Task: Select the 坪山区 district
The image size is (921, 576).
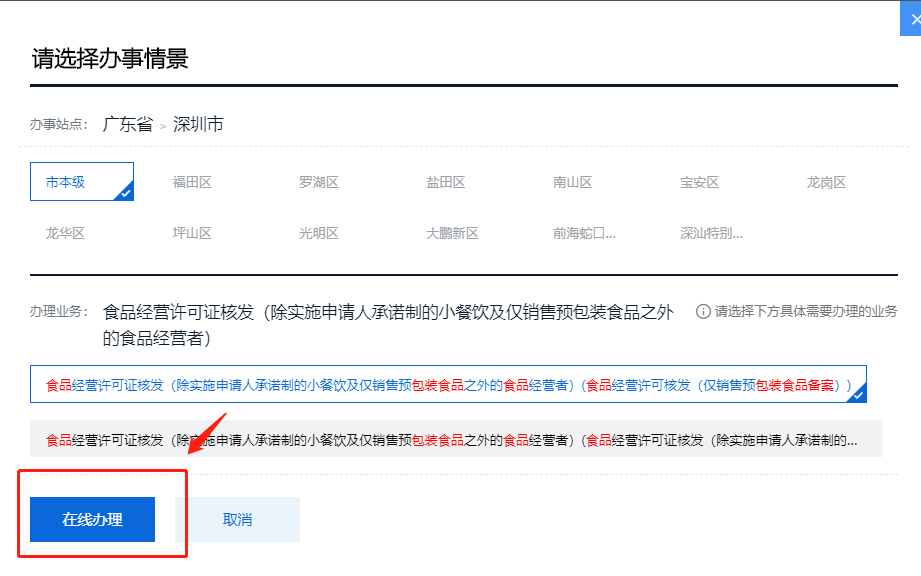Action: [192, 233]
